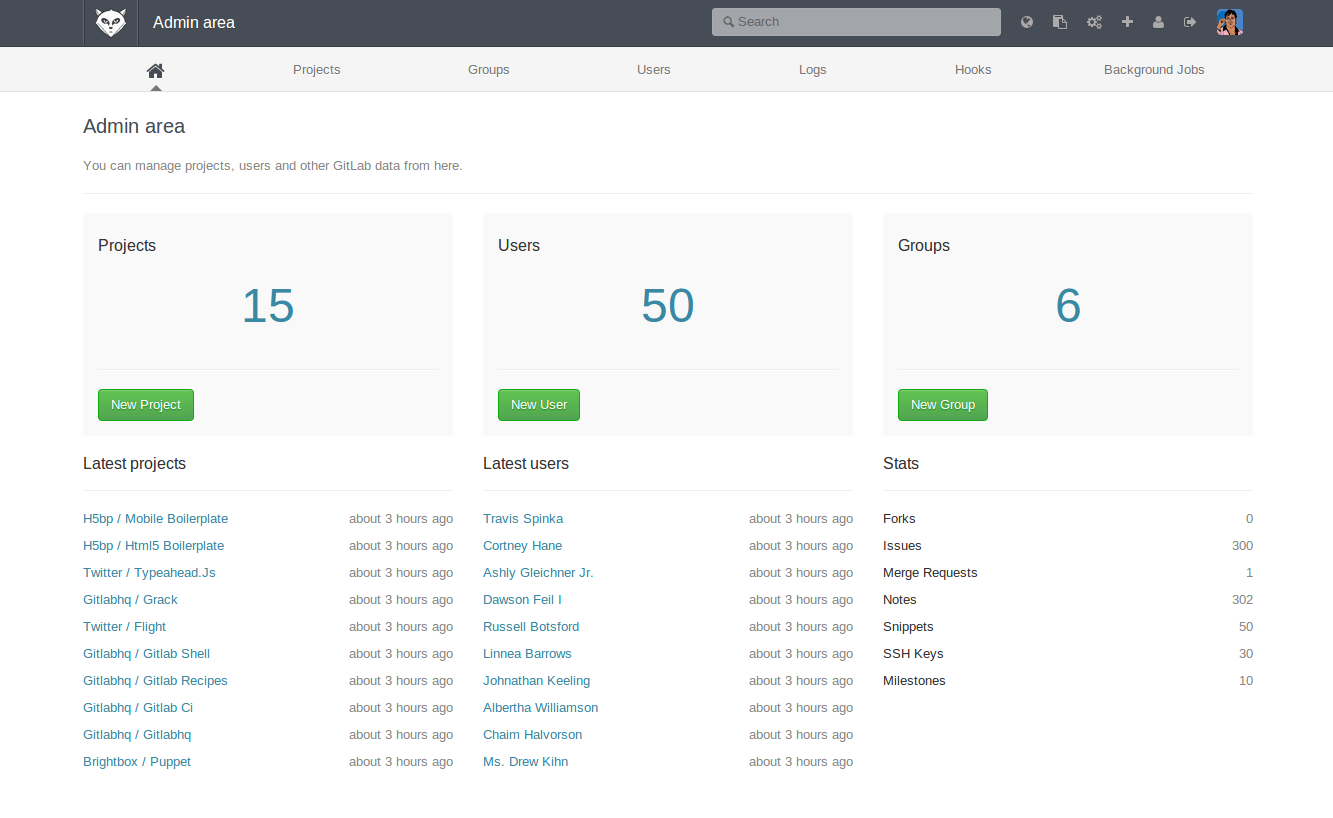Select the Home icon in the admin navigation

[x=155, y=69]
